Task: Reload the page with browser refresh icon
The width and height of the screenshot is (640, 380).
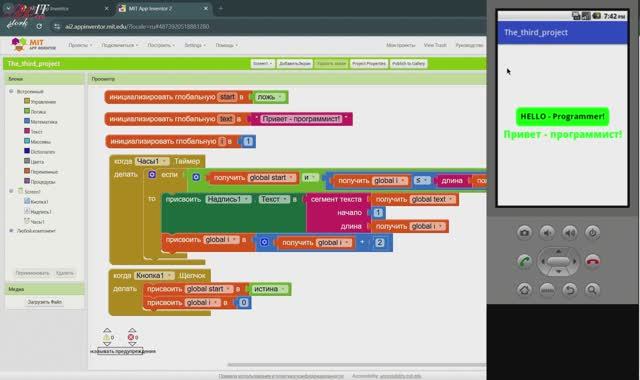Action: click(x=39, y=27)
